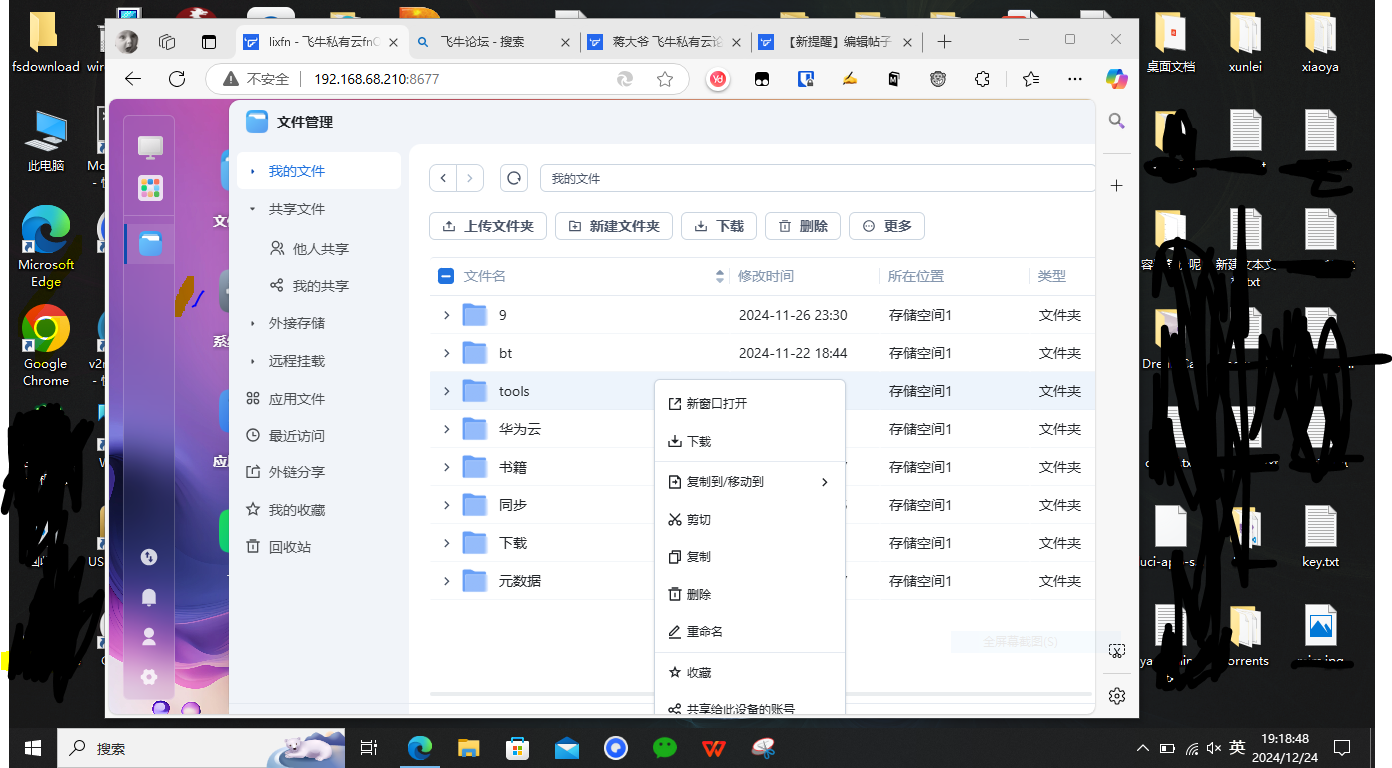Viewport: 1392px width, 768px height.
Task: Expand the 书籍 folder chevron
Action: click(x=447, y=467)
